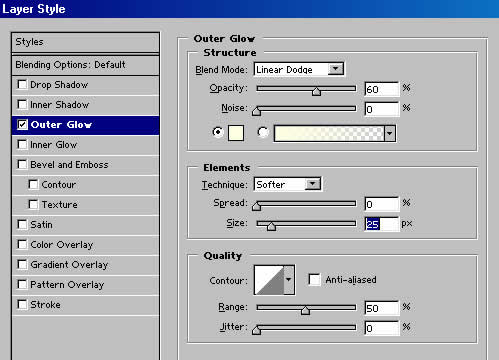Click the contour curve thumbnail
The width and height of the screenshot is (499, 360).
(x=269, y=280)
